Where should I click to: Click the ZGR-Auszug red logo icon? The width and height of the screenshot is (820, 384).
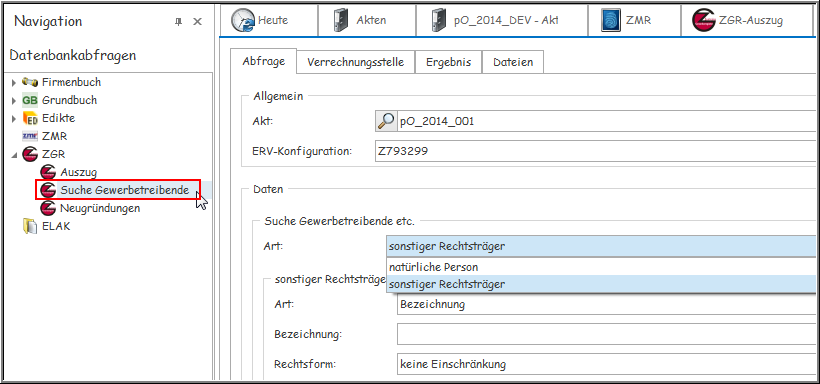click(x=703, y=21)
